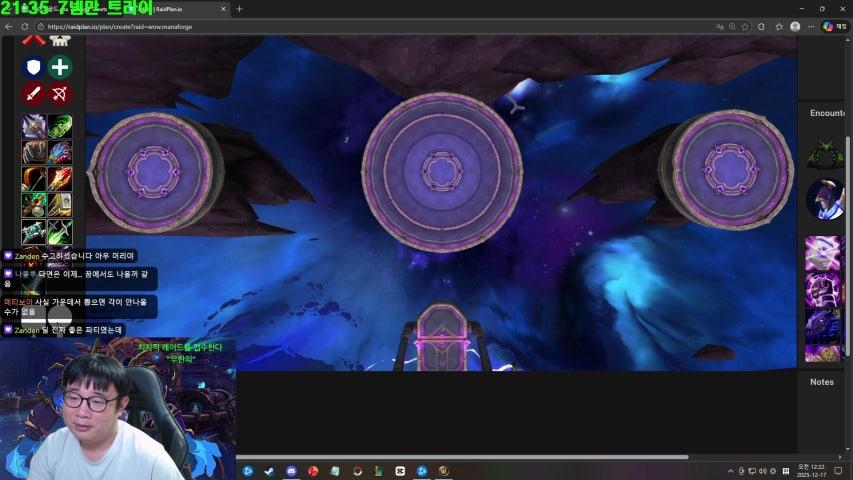Select the pink scroll boss ability icon
Viewport: 853px width, 480px height.
[x=823, y=253]
